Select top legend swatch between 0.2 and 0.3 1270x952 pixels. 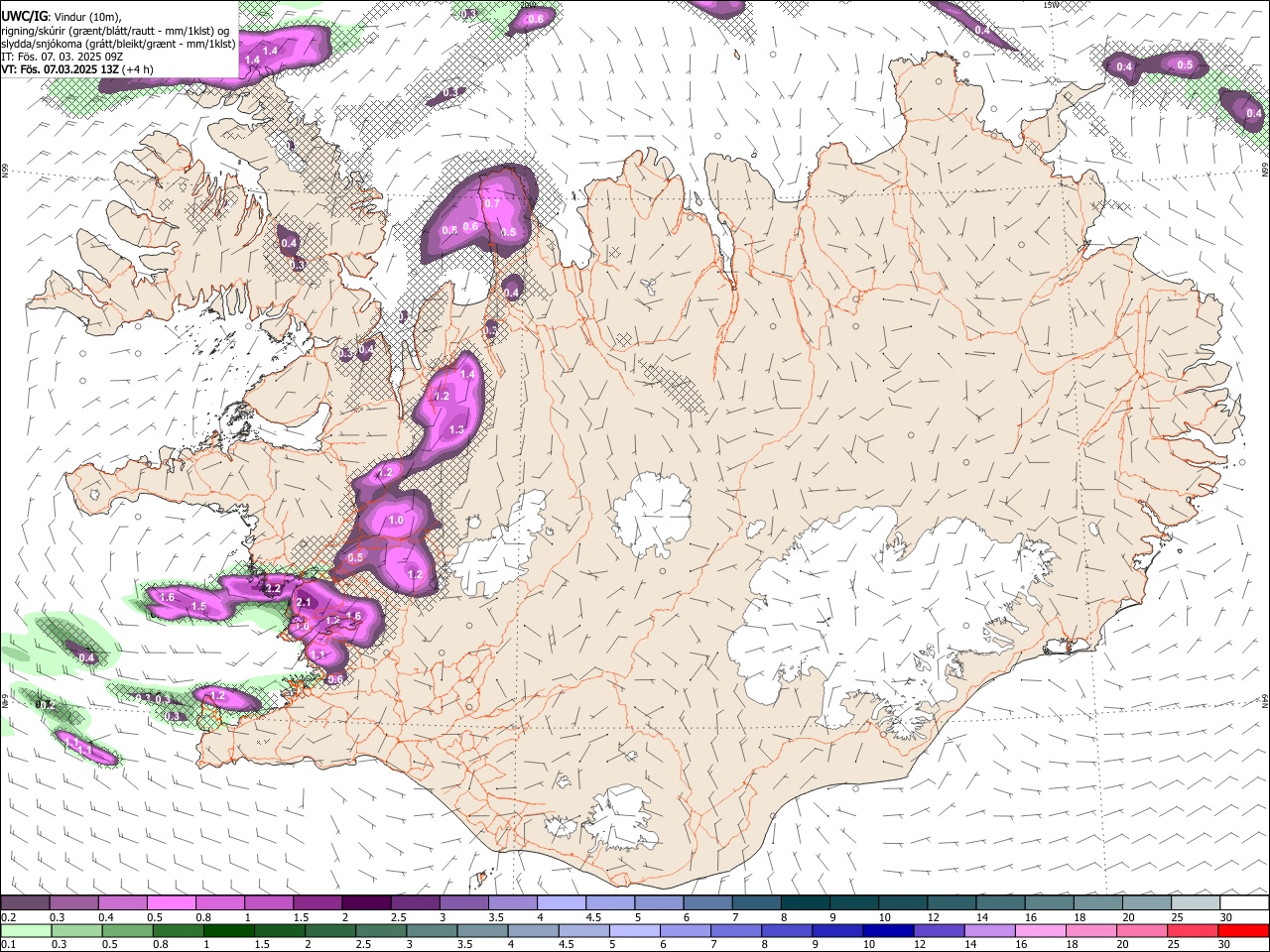[x=26, y=903]
